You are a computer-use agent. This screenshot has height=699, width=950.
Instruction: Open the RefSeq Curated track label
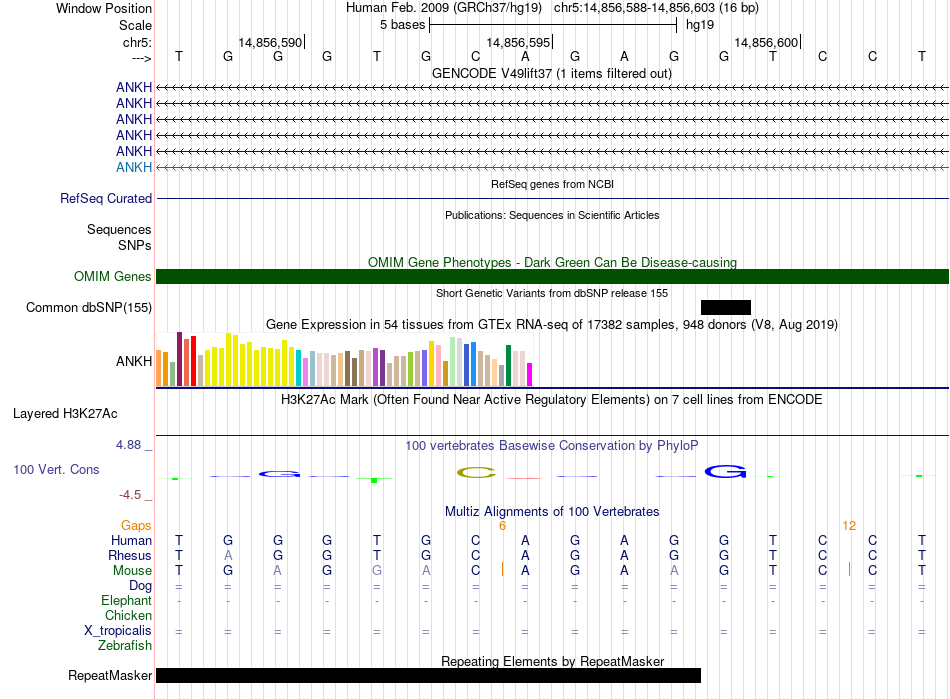pyautogui.click(x=106, y=199)
